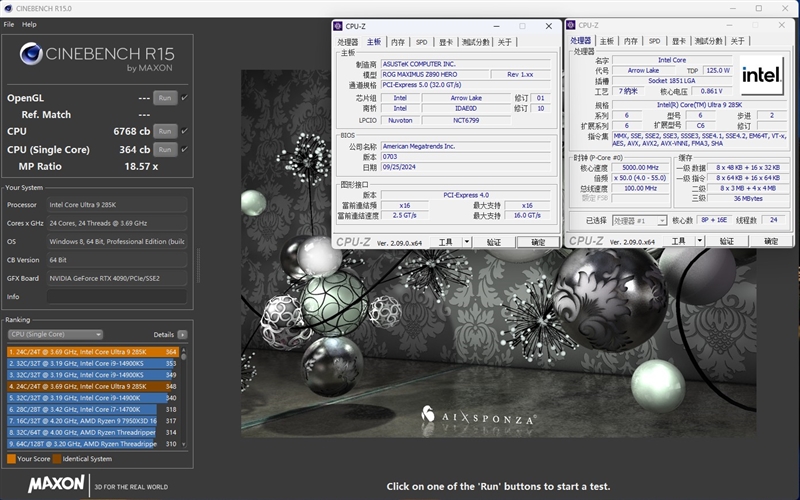Run the OpenGL benchmark
Viewport: 800px width, 500px height.
[165, 98]
